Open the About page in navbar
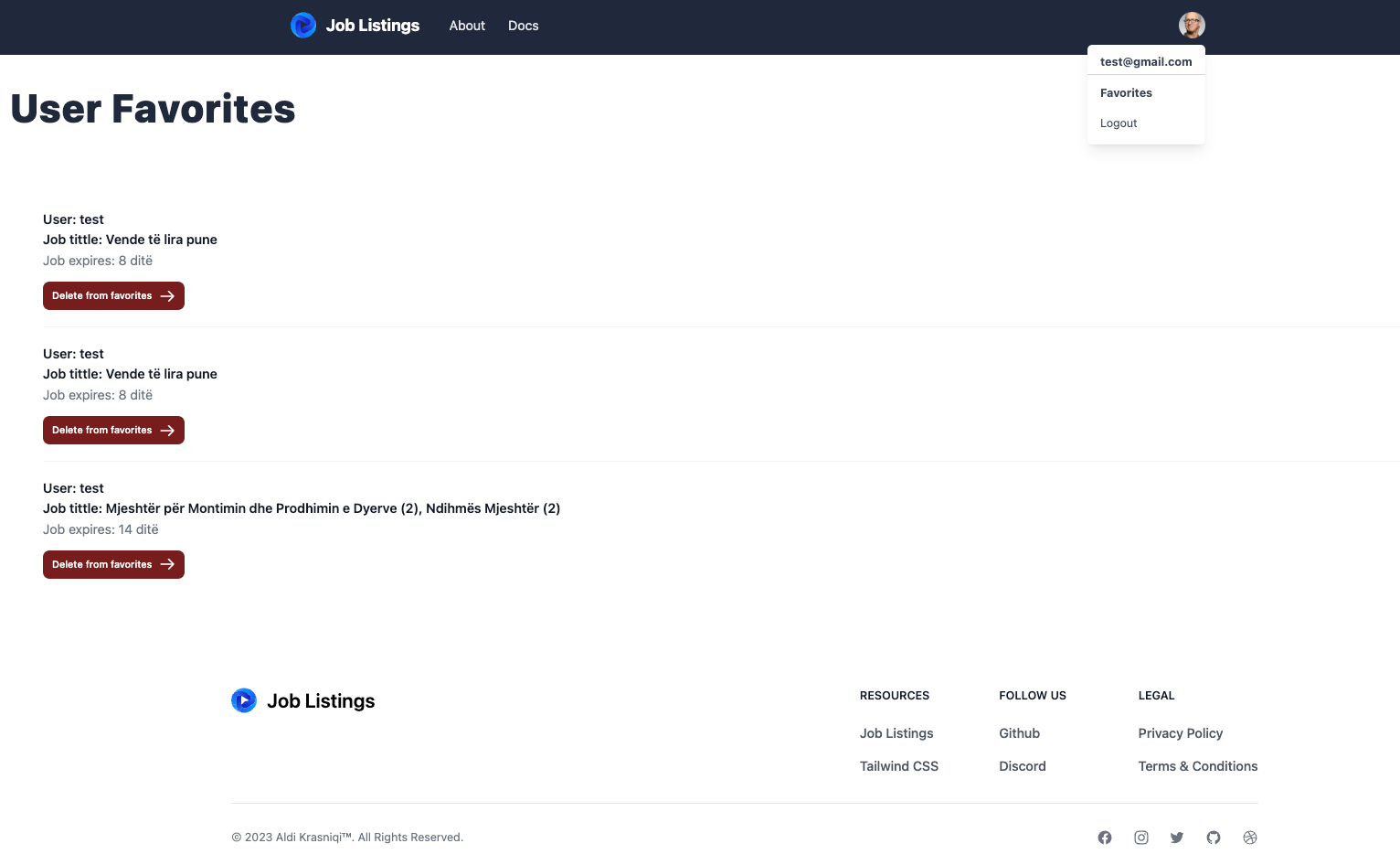Image resolution: width=1400 pixels, height=854 pixels. [x=467, y=26]
